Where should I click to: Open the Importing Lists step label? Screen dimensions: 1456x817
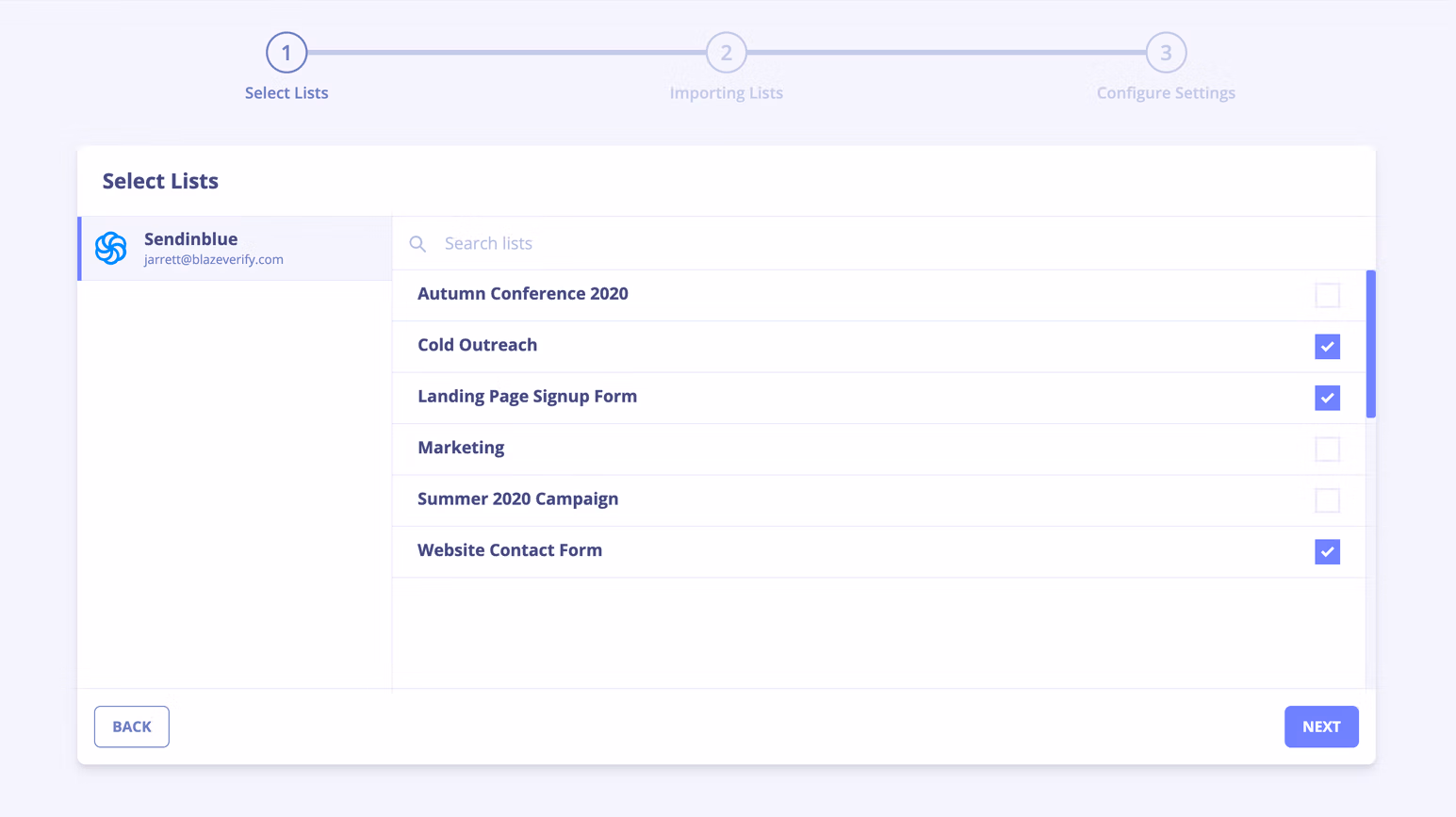click(727, 93)
